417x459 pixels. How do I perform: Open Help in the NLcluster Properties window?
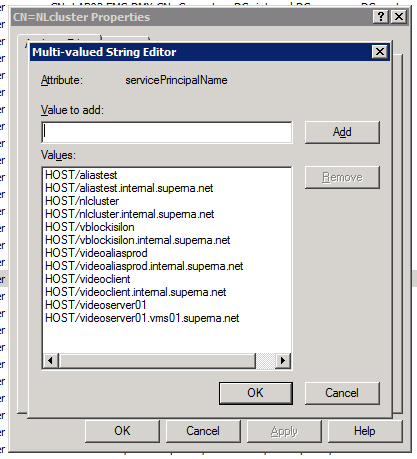[x=365, y=431]
